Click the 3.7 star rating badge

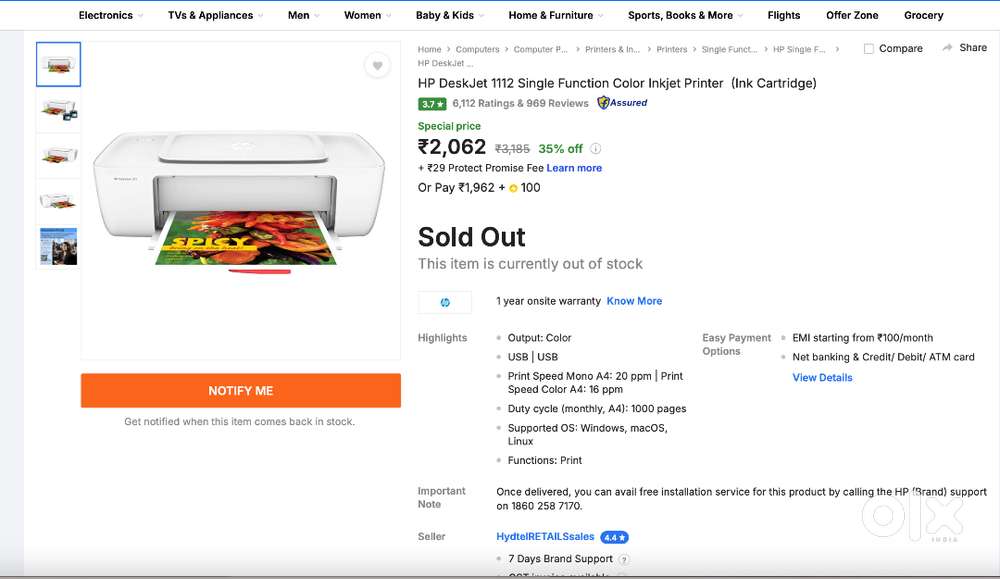(431, 103)
